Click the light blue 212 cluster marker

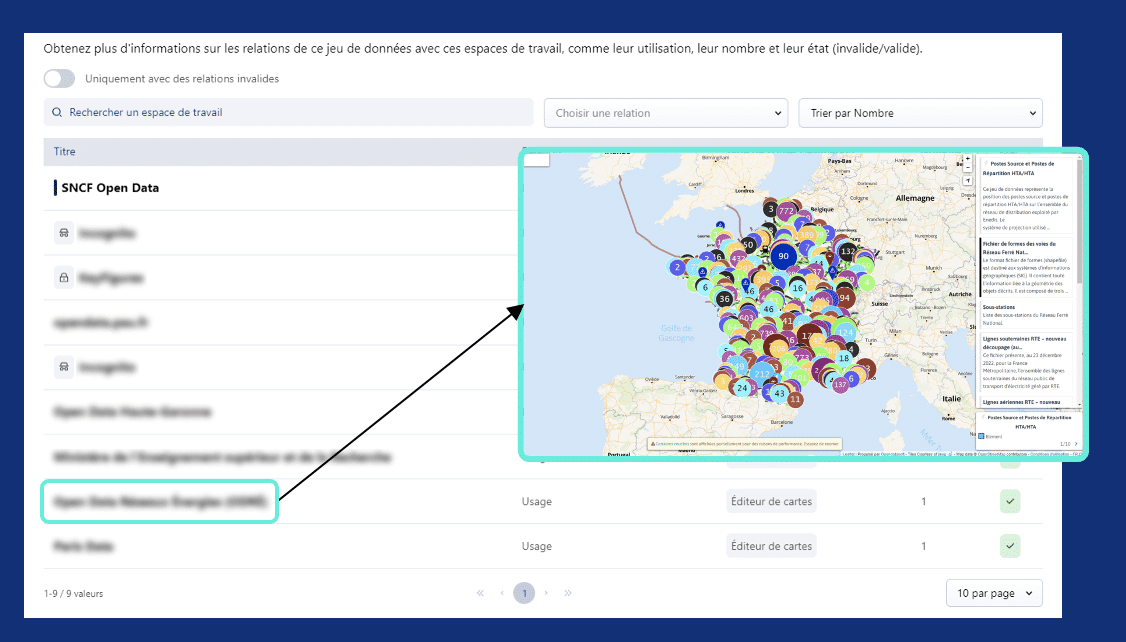point(762,374)
